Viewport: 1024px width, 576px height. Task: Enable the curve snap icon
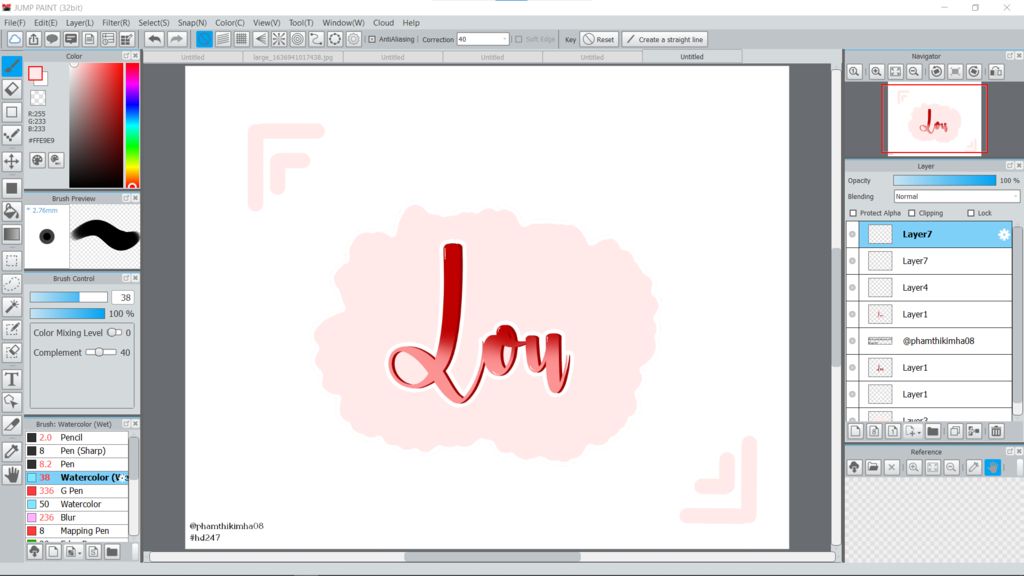click(316, 39)
